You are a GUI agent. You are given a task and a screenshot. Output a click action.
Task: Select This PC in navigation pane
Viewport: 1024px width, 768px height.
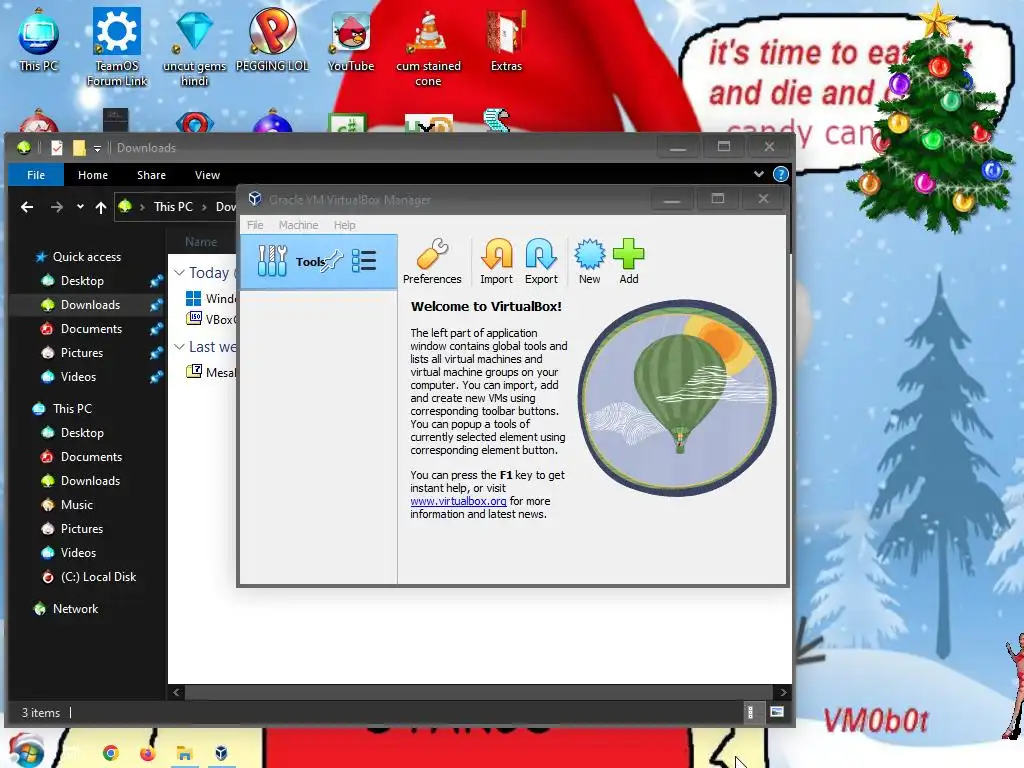[x=72, y=409]
